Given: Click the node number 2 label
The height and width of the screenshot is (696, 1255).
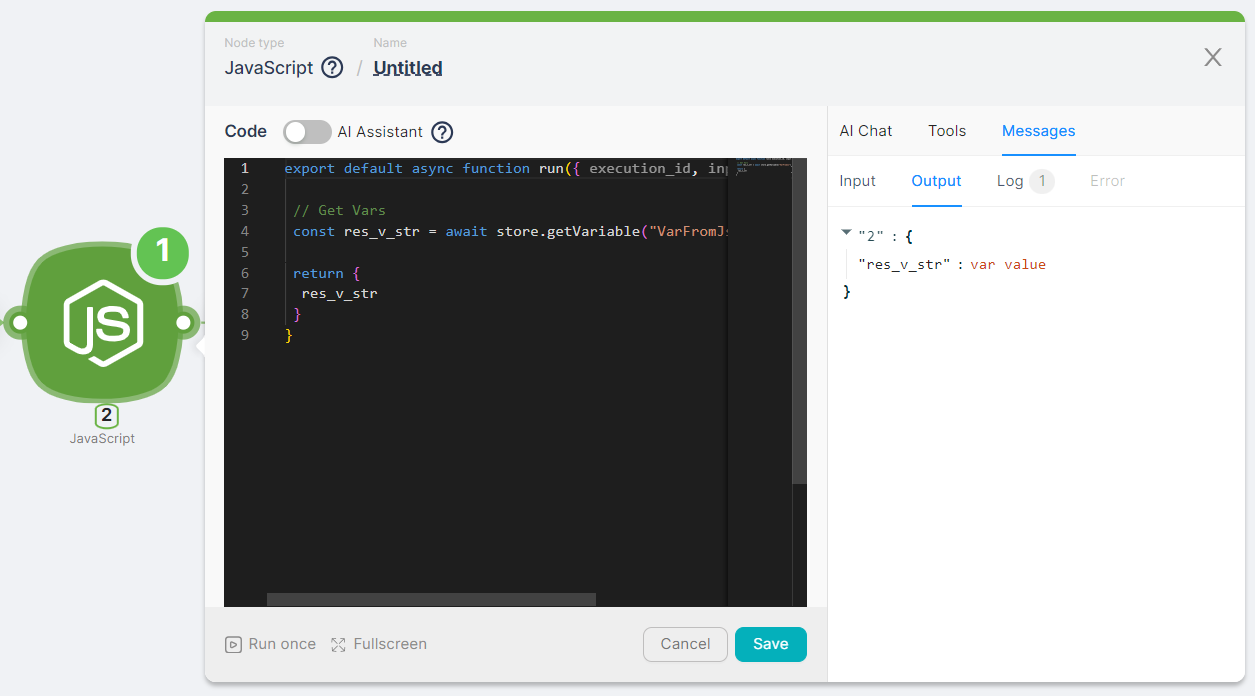Looking at the screenshot, I should click(x=106, y=417).
